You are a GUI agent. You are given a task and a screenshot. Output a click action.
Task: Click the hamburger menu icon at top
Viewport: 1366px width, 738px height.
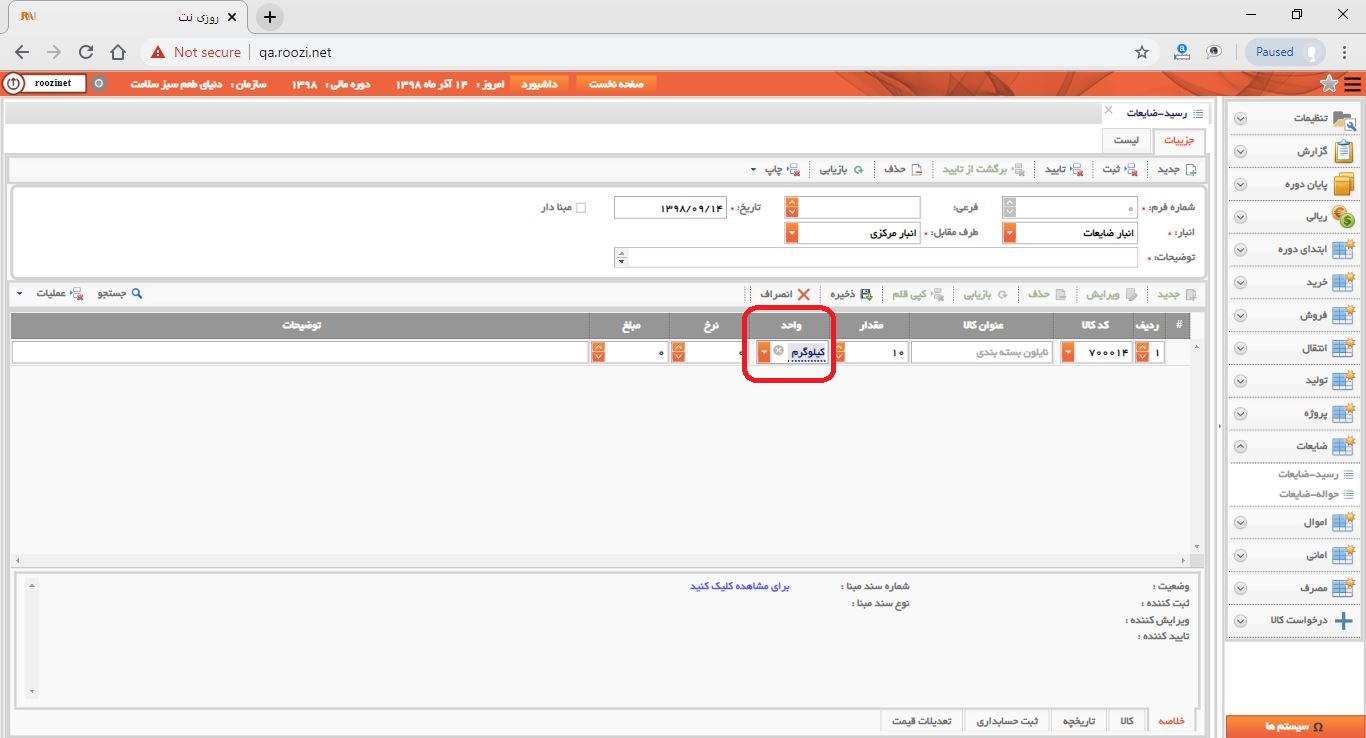coord(1353,84)
